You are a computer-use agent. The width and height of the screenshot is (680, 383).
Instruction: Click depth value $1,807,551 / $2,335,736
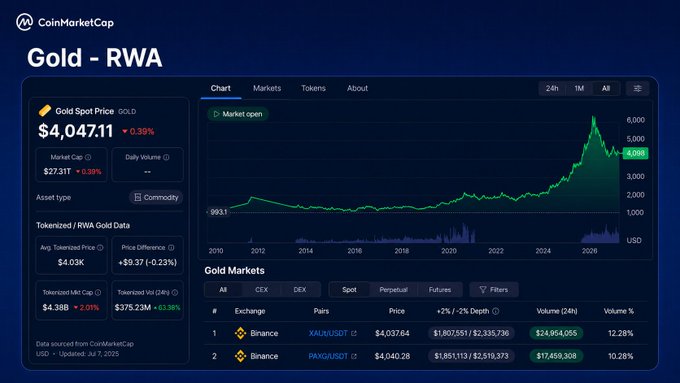pos(471,333)
